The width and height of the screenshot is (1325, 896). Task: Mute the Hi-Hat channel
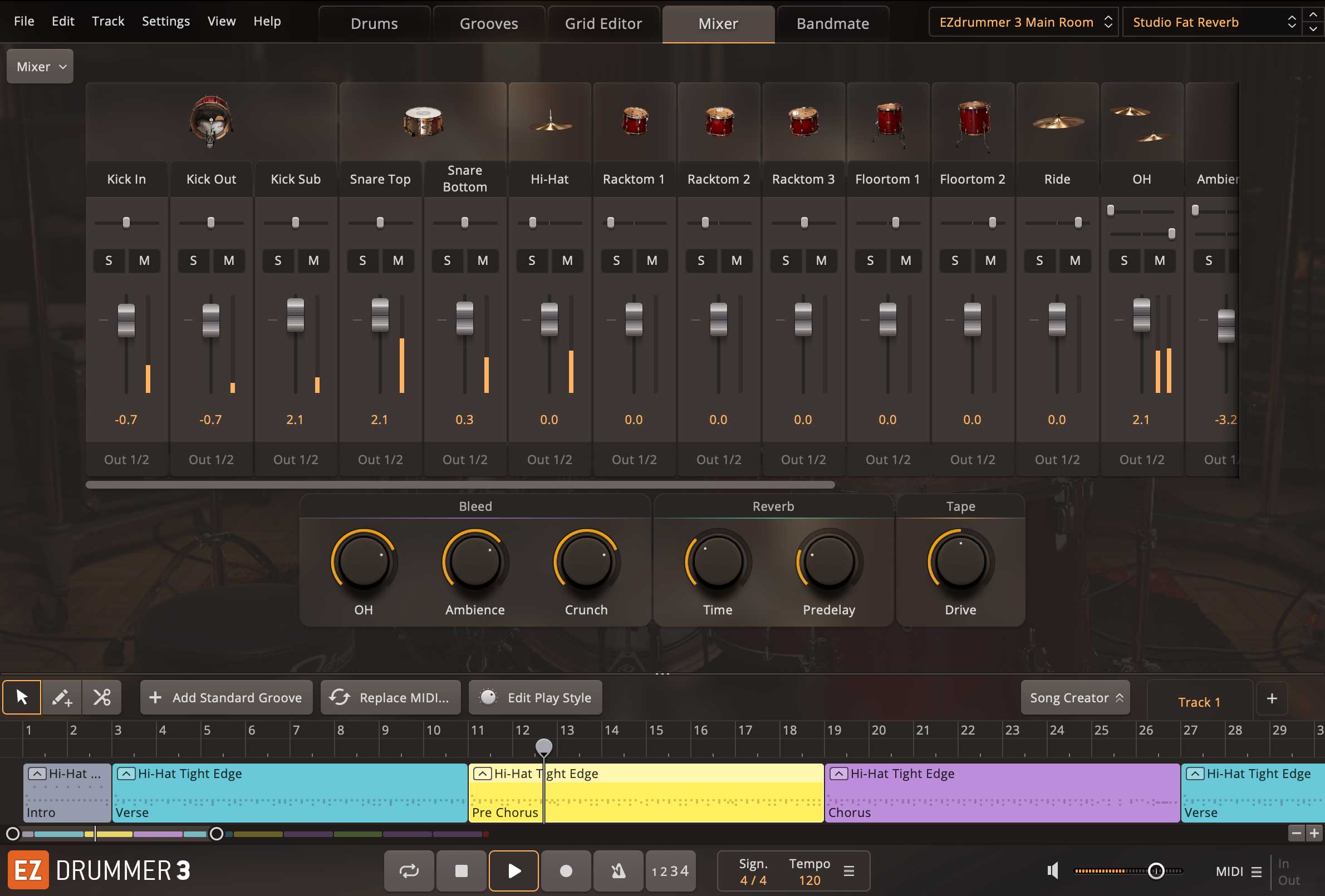567,260
